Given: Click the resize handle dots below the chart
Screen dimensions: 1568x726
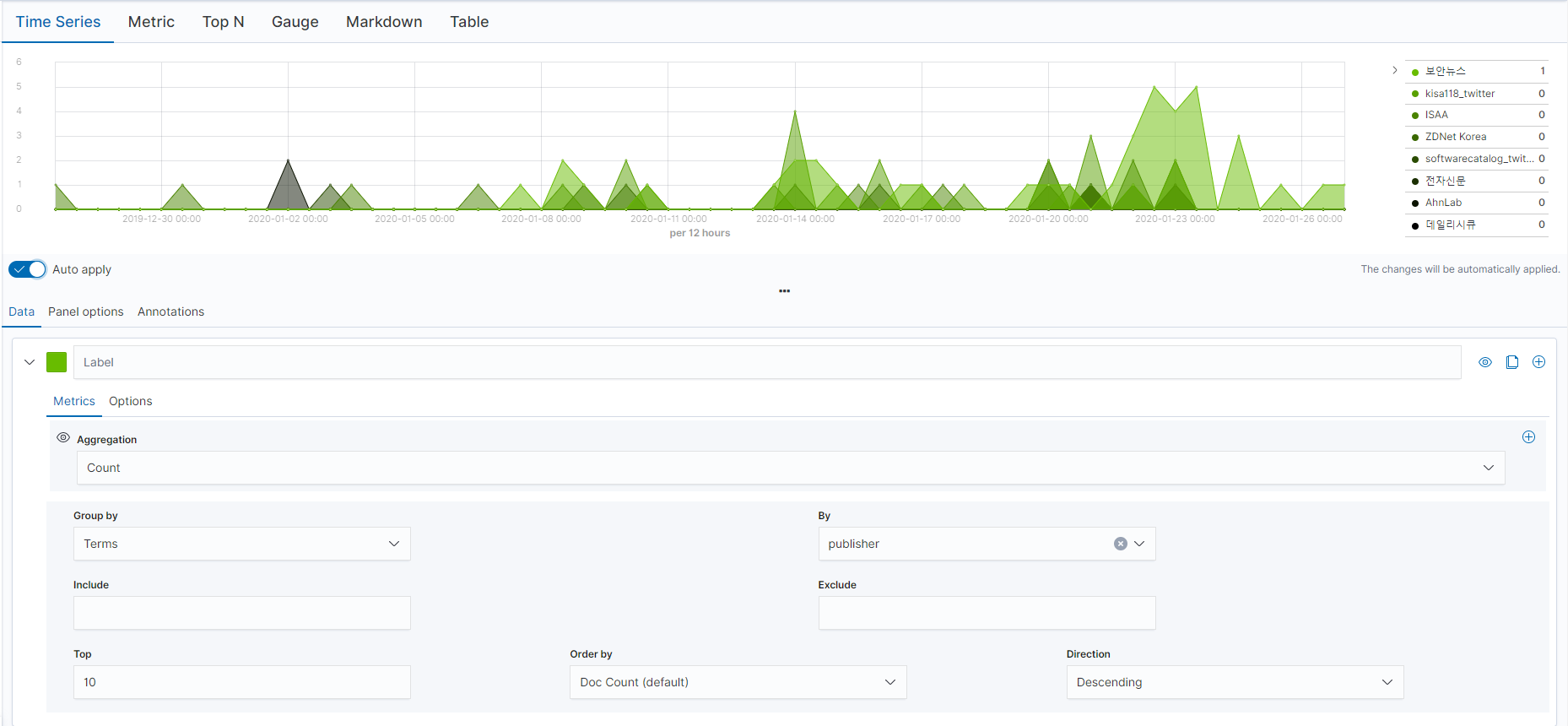Looking at the screenshot, I should point(785,290).
